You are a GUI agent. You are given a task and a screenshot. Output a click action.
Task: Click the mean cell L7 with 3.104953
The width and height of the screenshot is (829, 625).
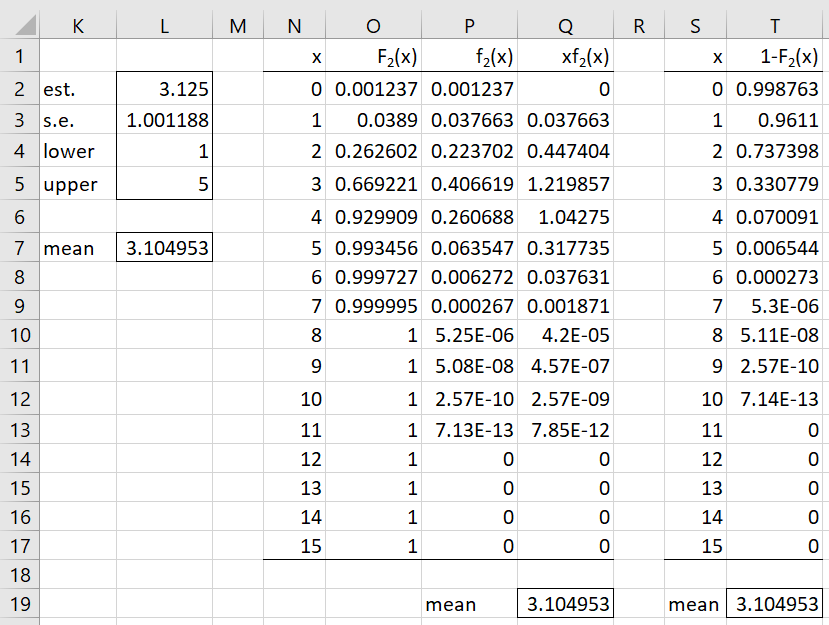(x=164, y=247)
